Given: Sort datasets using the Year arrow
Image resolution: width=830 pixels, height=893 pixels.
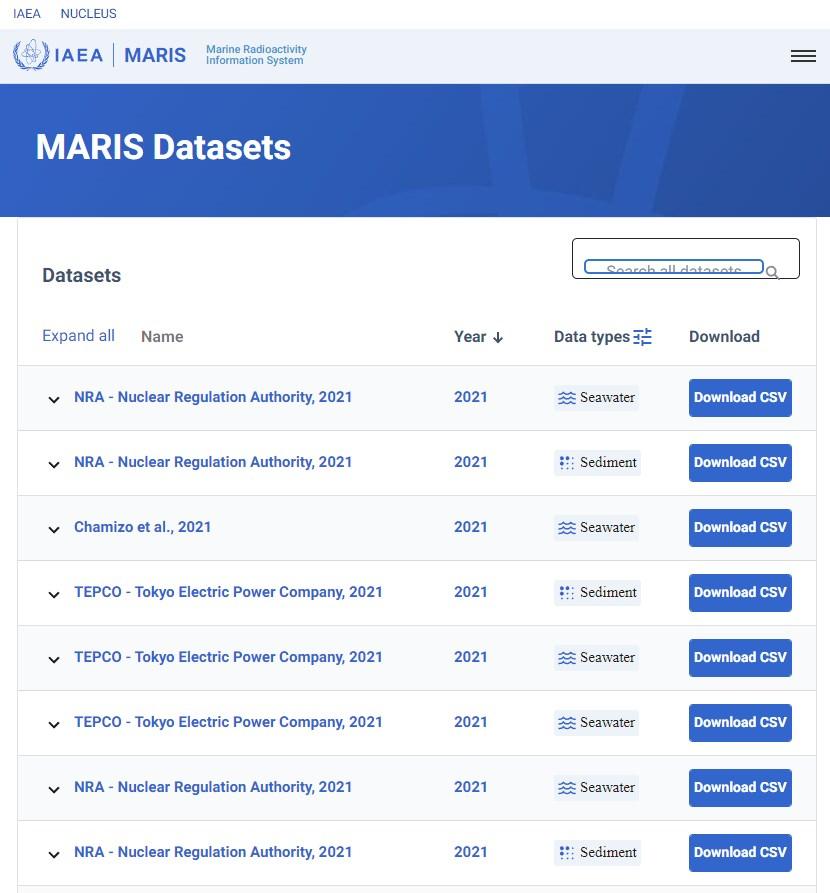Looking at the screenshot, I should (x=498, y=337).
